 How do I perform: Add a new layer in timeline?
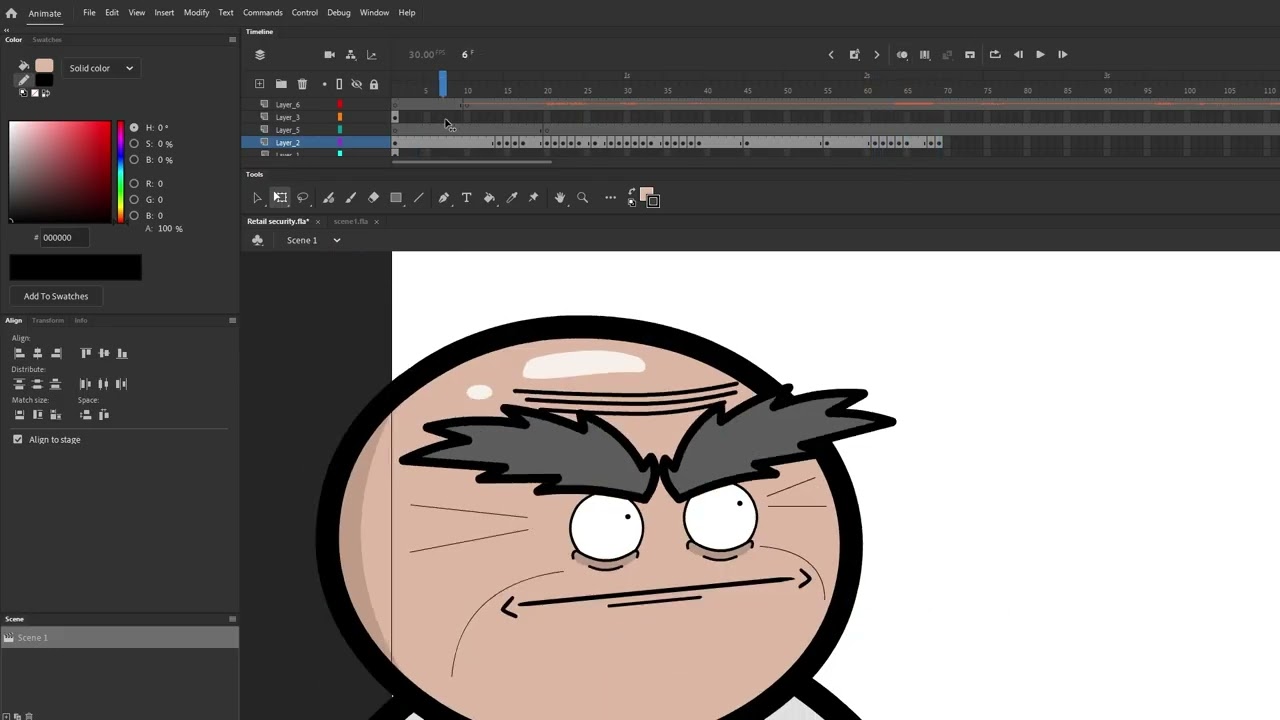click(x=260, y=84)
